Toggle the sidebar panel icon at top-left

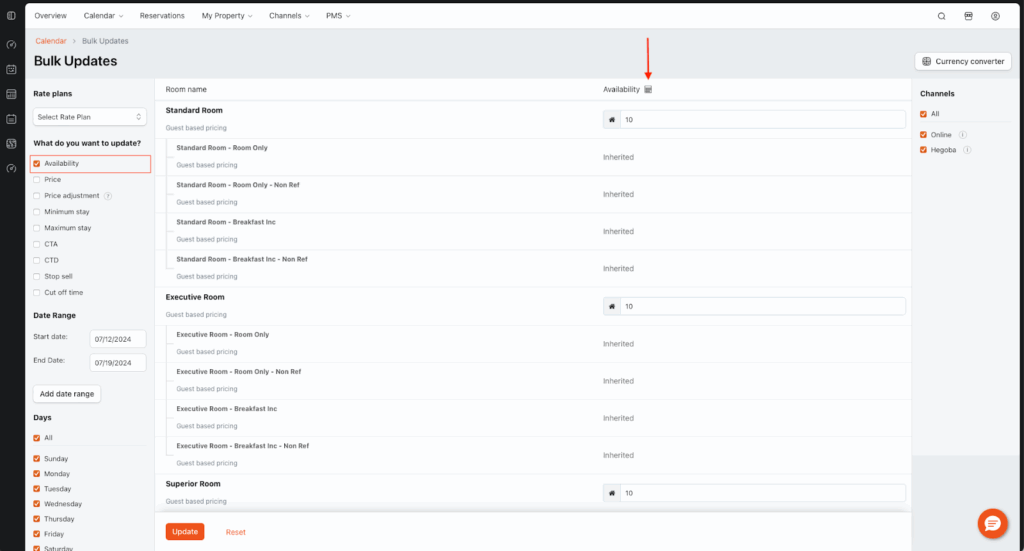point(11,16)
